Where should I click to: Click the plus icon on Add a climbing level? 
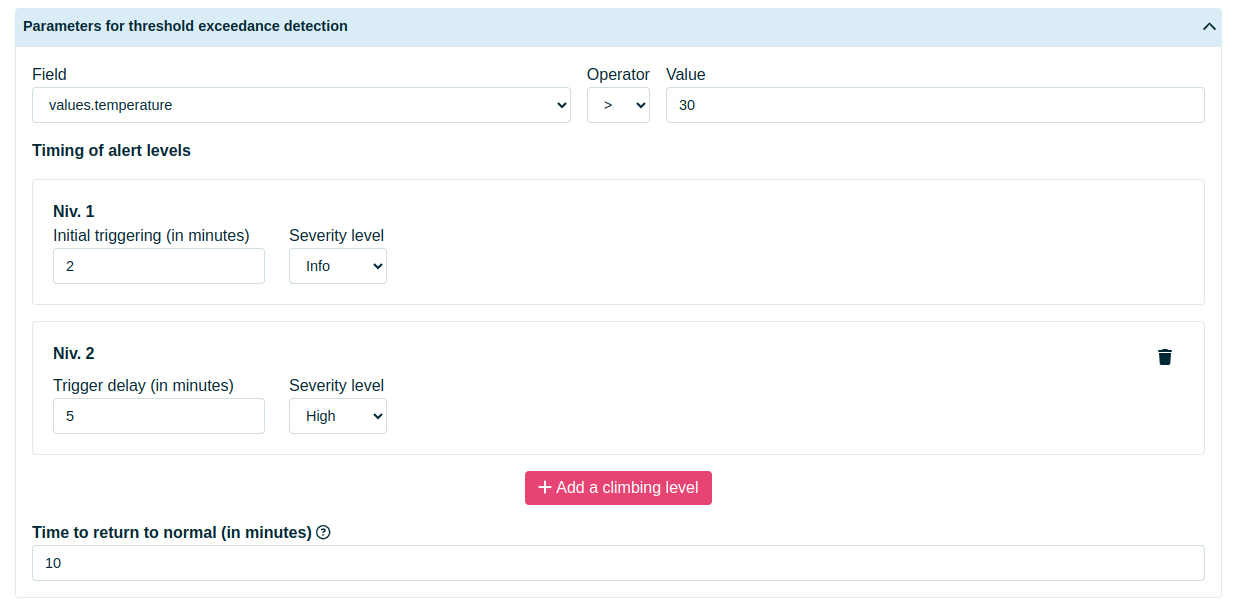point(544,488)
